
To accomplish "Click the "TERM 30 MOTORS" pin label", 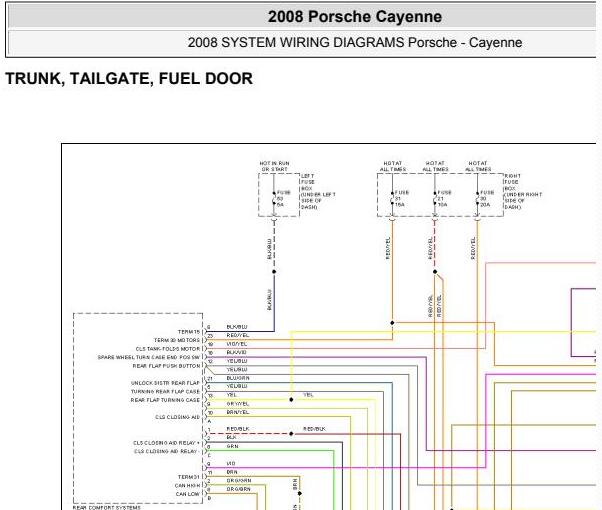I will (x=177, y=340).
